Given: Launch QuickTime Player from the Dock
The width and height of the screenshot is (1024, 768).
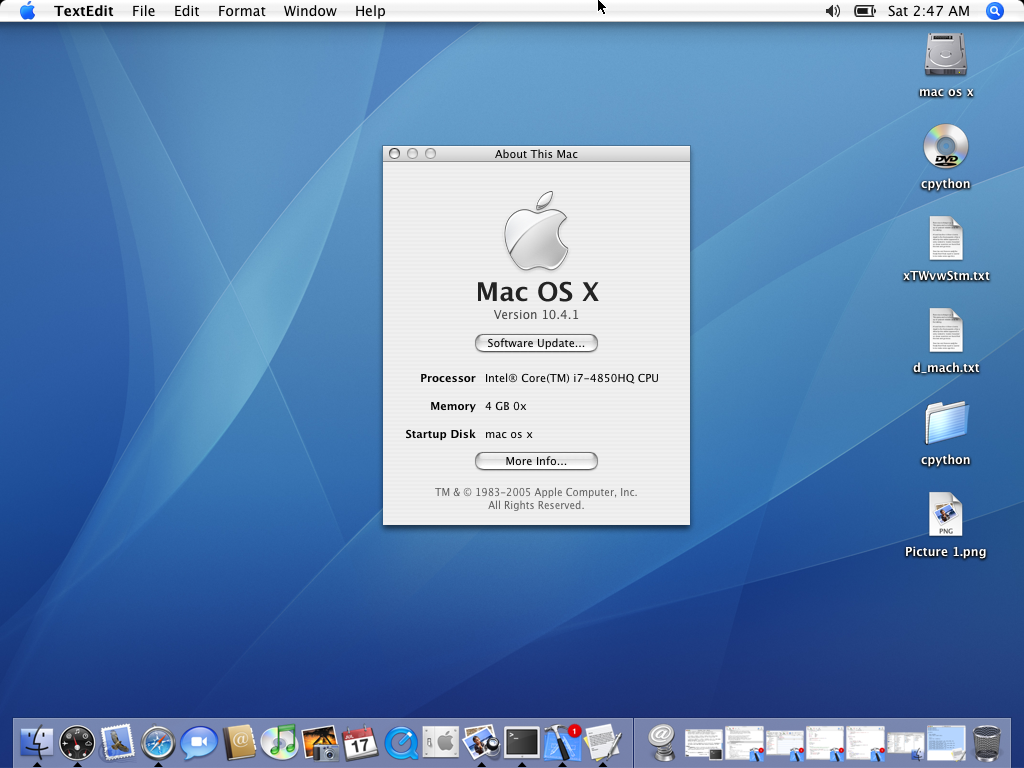Looking at the screenshot, I should tap(401, 743).
